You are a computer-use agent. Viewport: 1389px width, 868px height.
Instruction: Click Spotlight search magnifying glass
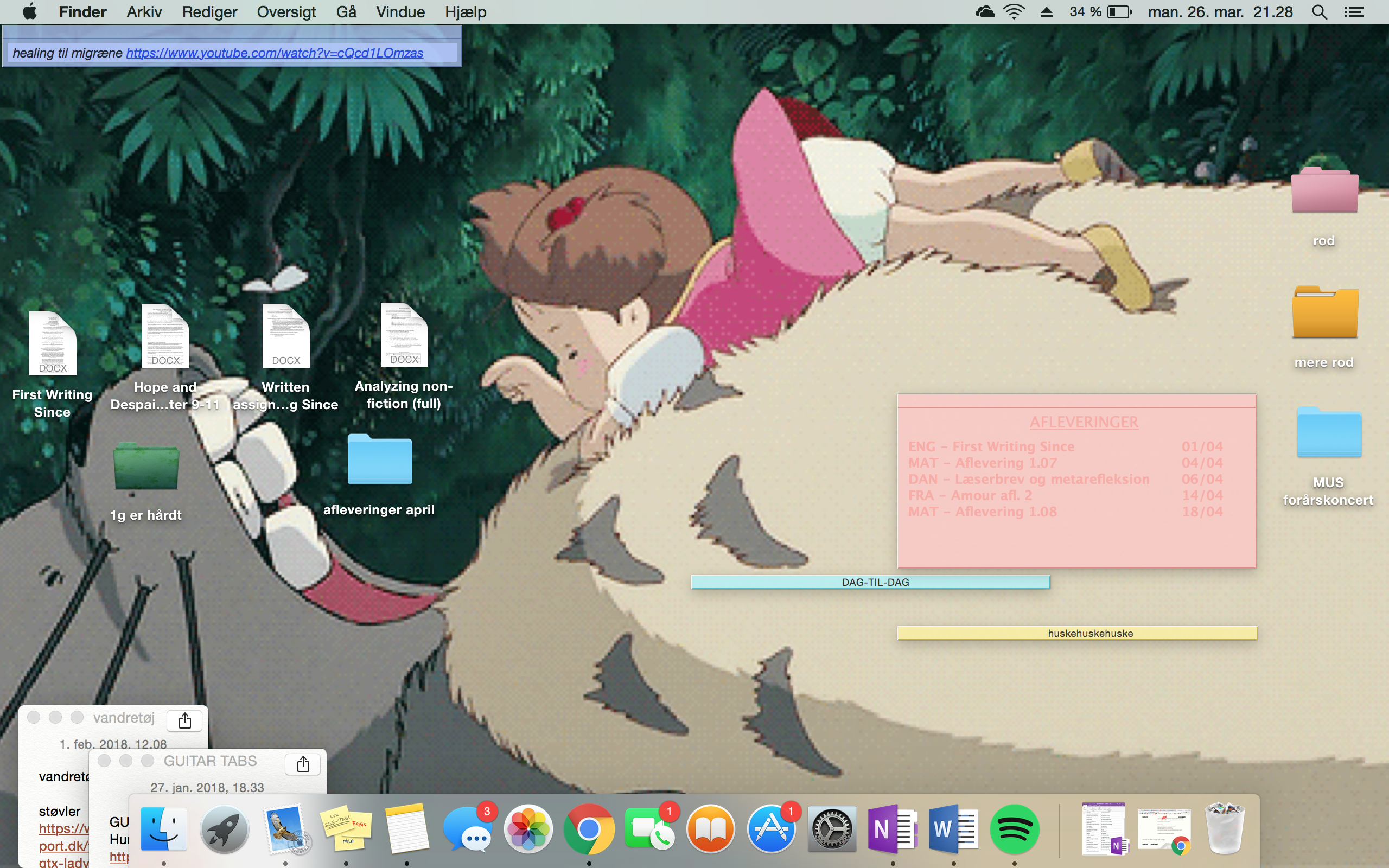(1319, 12)
